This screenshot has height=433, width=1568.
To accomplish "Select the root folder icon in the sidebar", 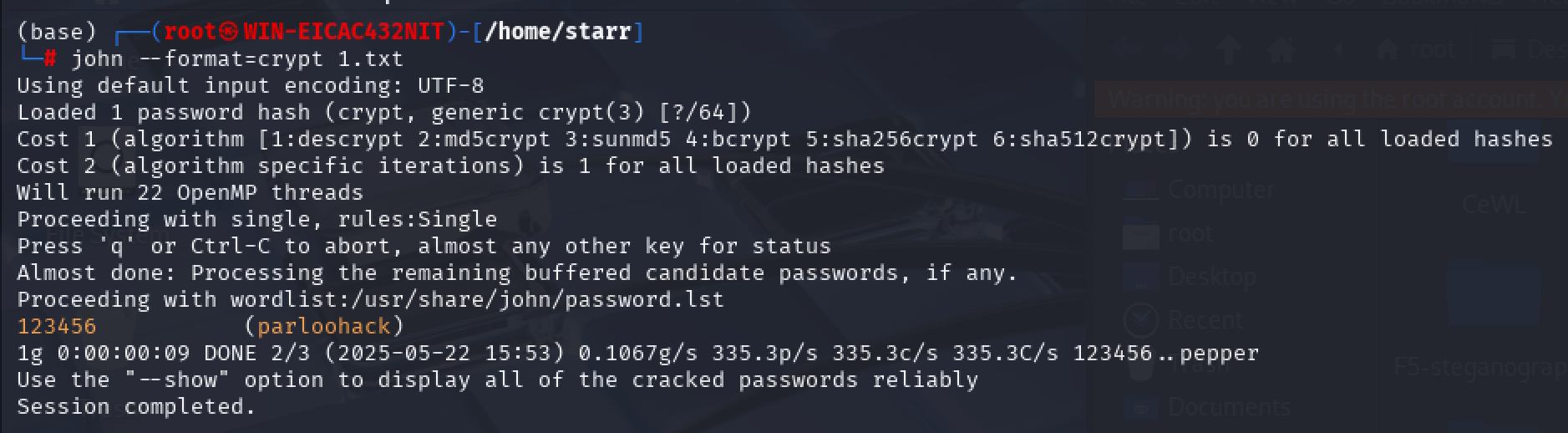I will [x=1140, y=234].
